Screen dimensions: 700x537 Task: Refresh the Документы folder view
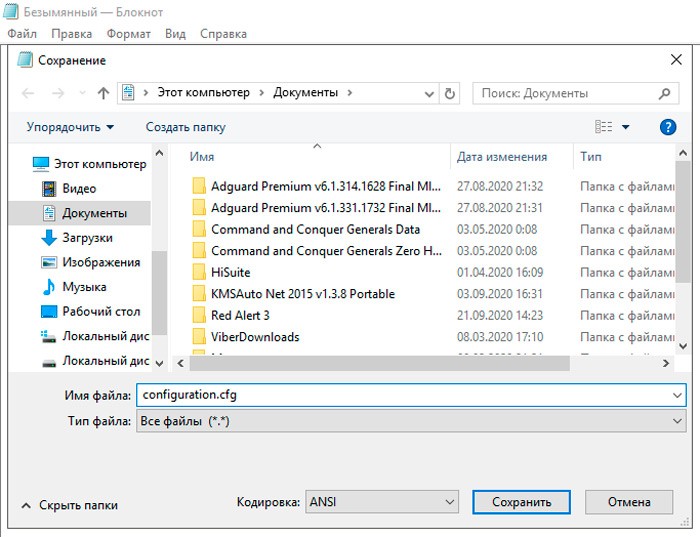click(450, 93)
